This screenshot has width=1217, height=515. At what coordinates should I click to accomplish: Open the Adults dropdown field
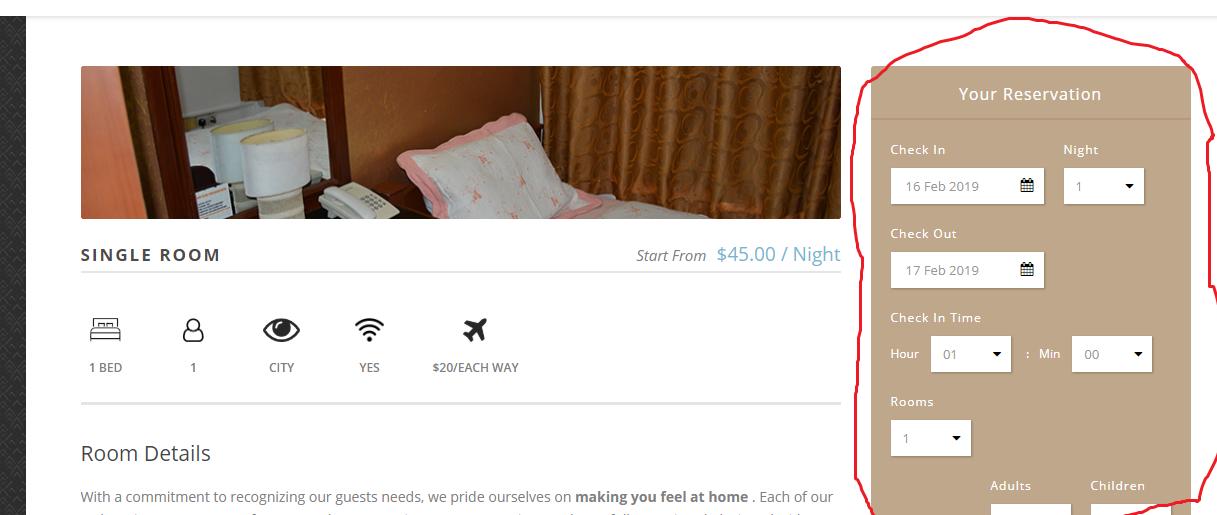pos(1030,509)
